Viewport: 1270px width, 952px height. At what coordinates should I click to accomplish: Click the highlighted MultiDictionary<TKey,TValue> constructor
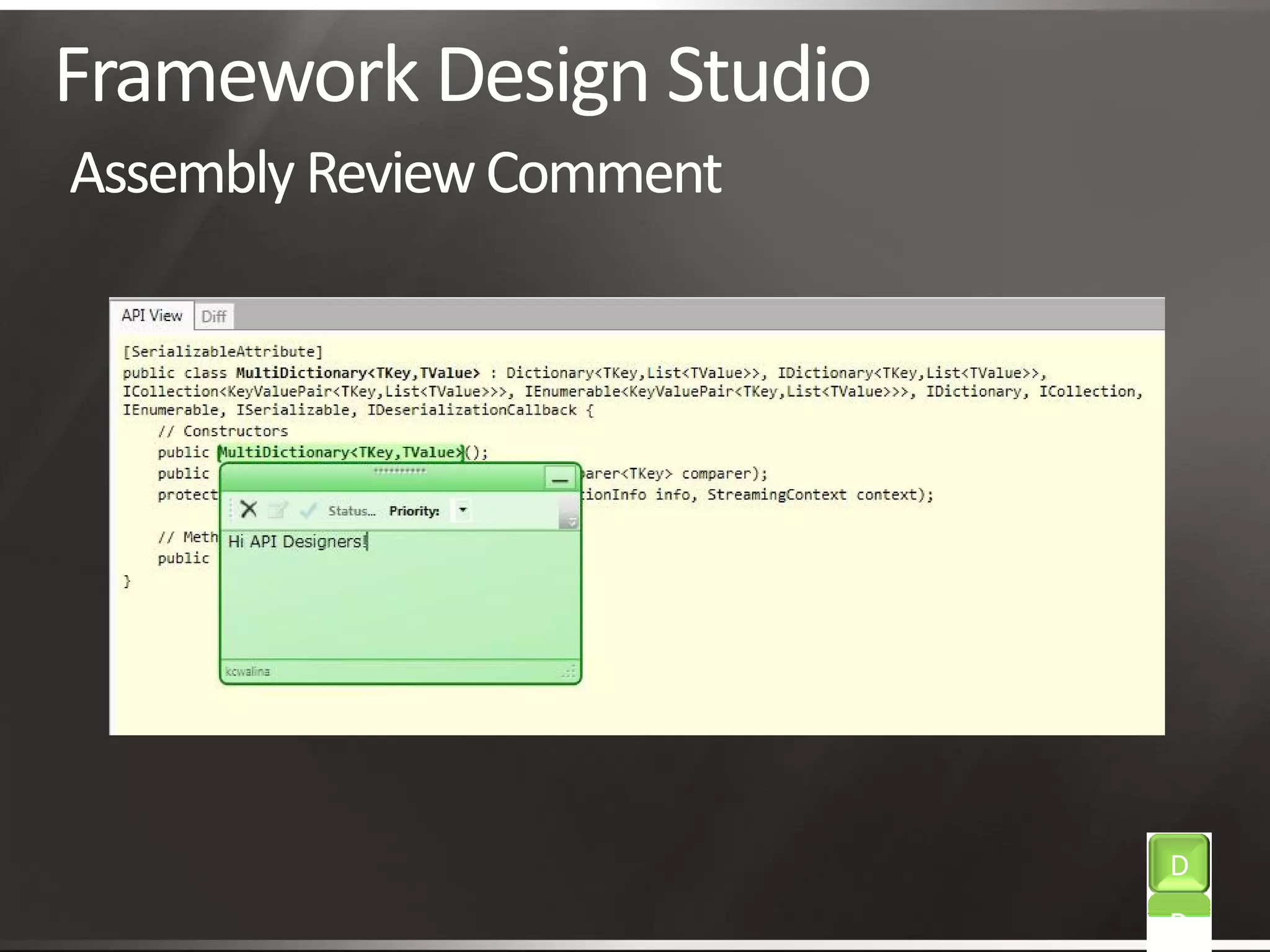(341, 452)
